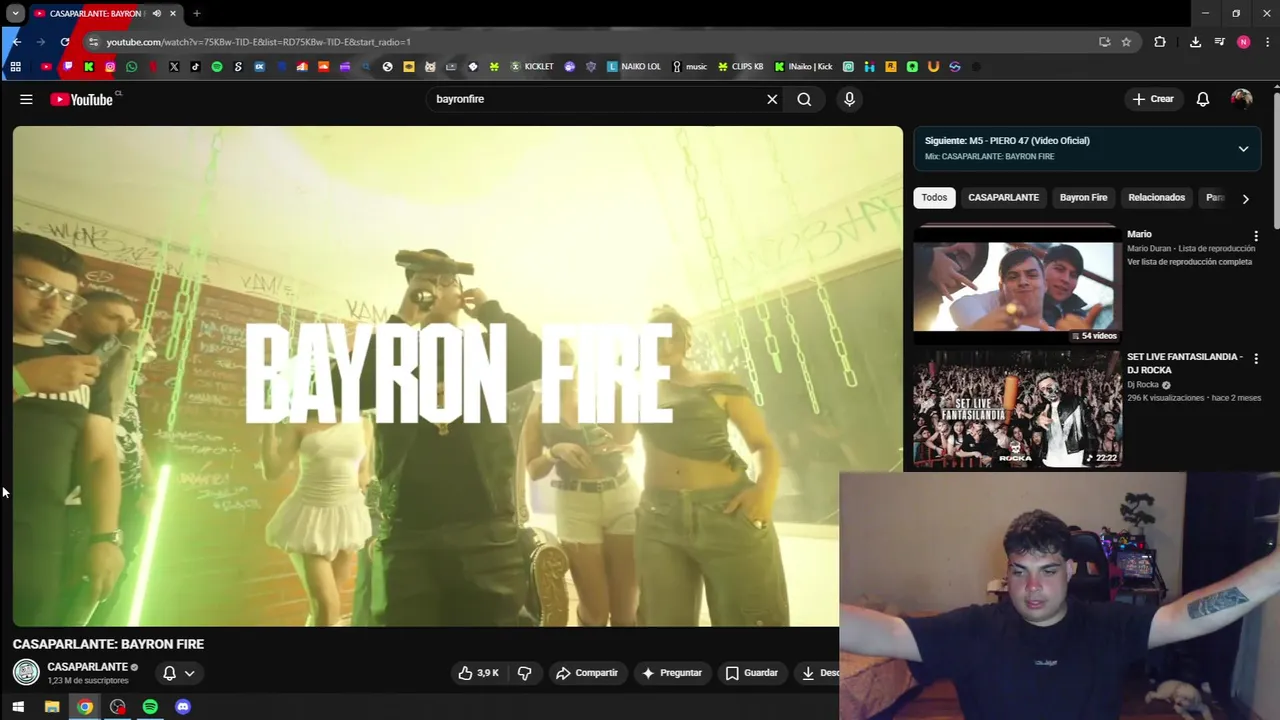Open the NAIKO LOL bookmark
1280x720 pixels.
(x=634, y=67)
